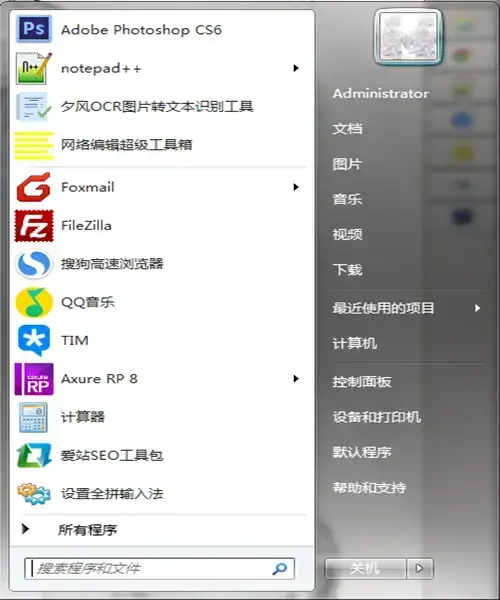Click the user account picture

pos(408,37)
